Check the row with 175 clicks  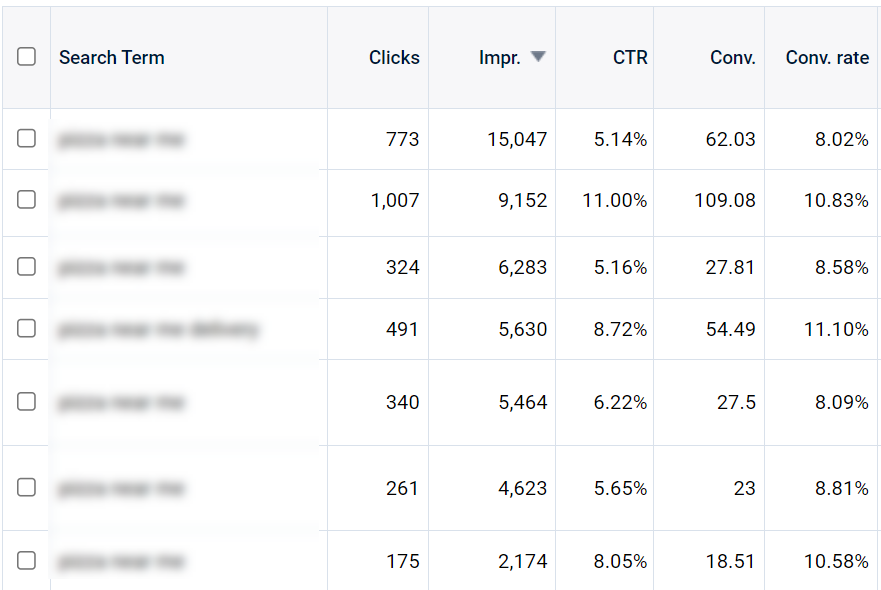[27, 561]
